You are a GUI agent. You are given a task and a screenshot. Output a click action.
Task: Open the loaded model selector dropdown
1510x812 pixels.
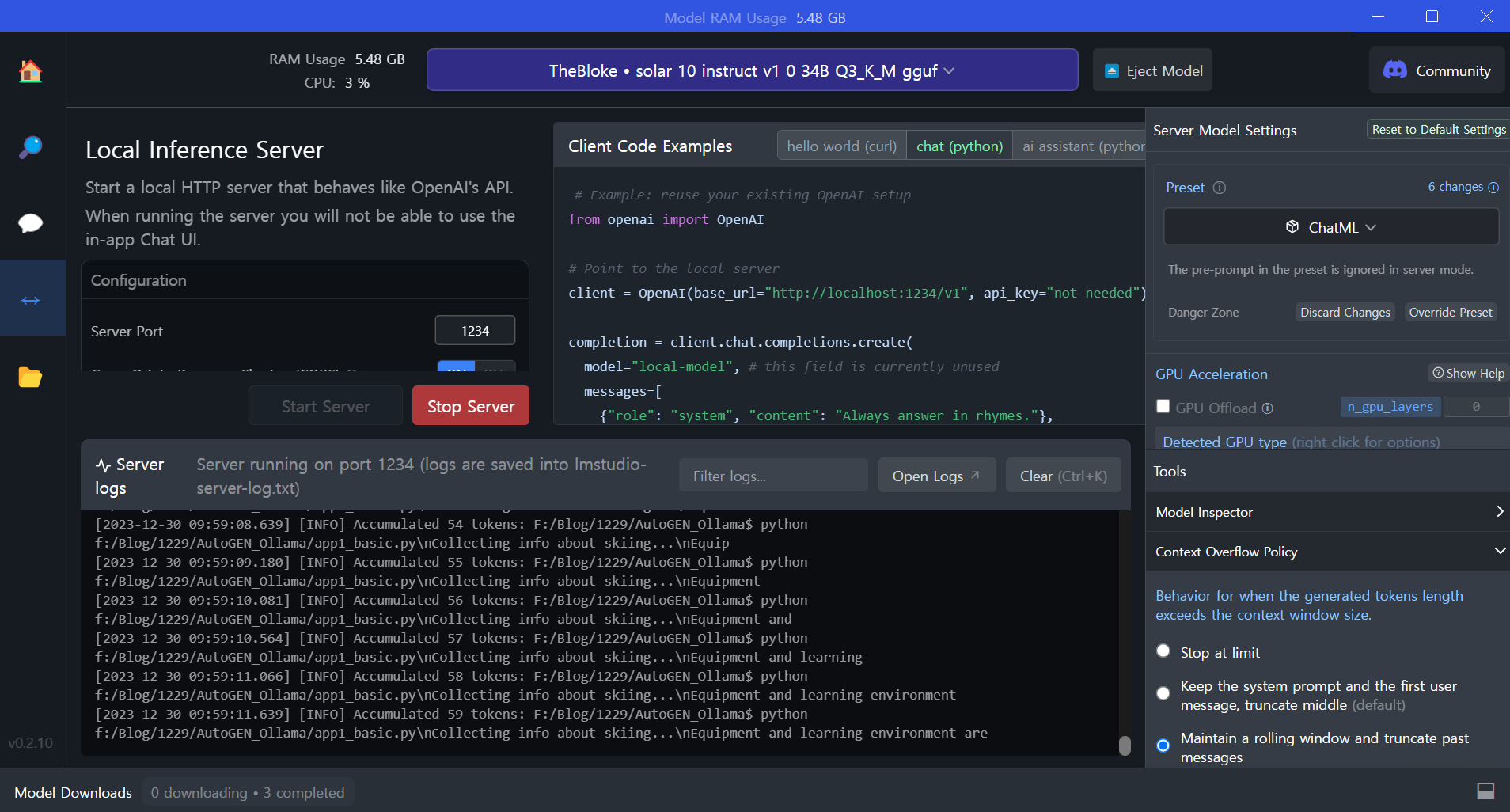click(x=752, y=70)
